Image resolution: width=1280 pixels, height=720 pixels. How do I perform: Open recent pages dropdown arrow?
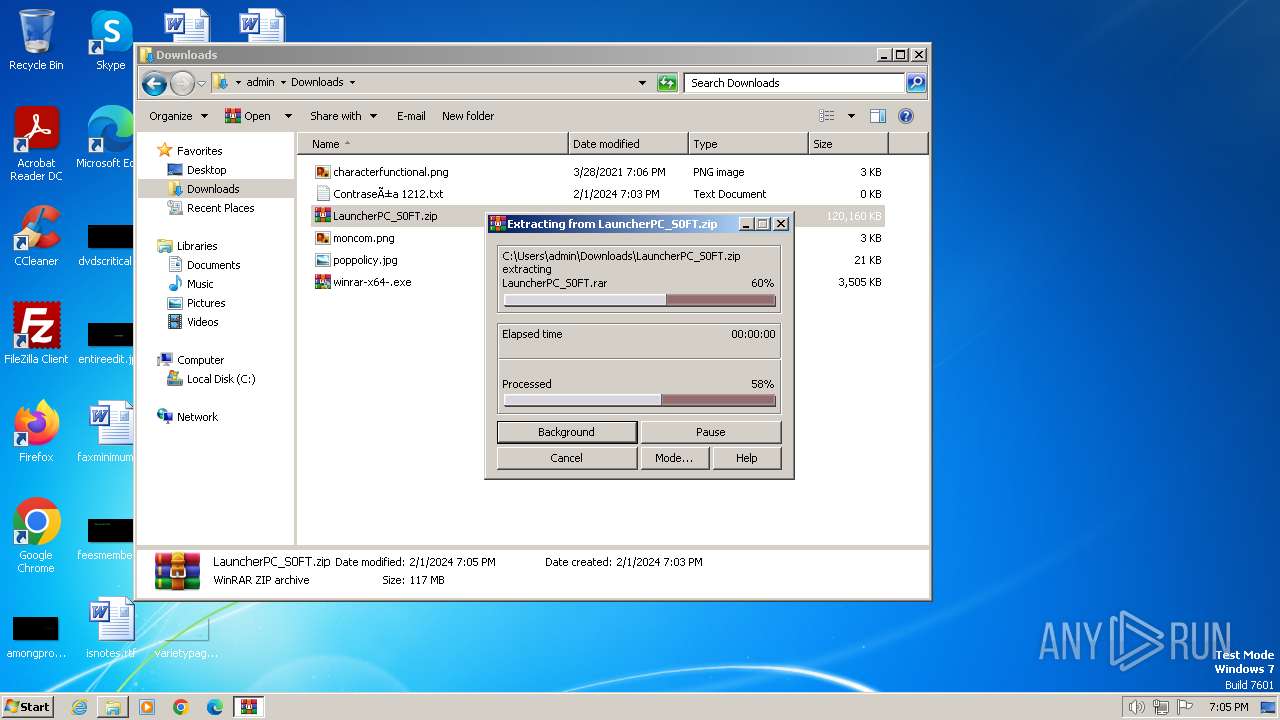[201, 83]
